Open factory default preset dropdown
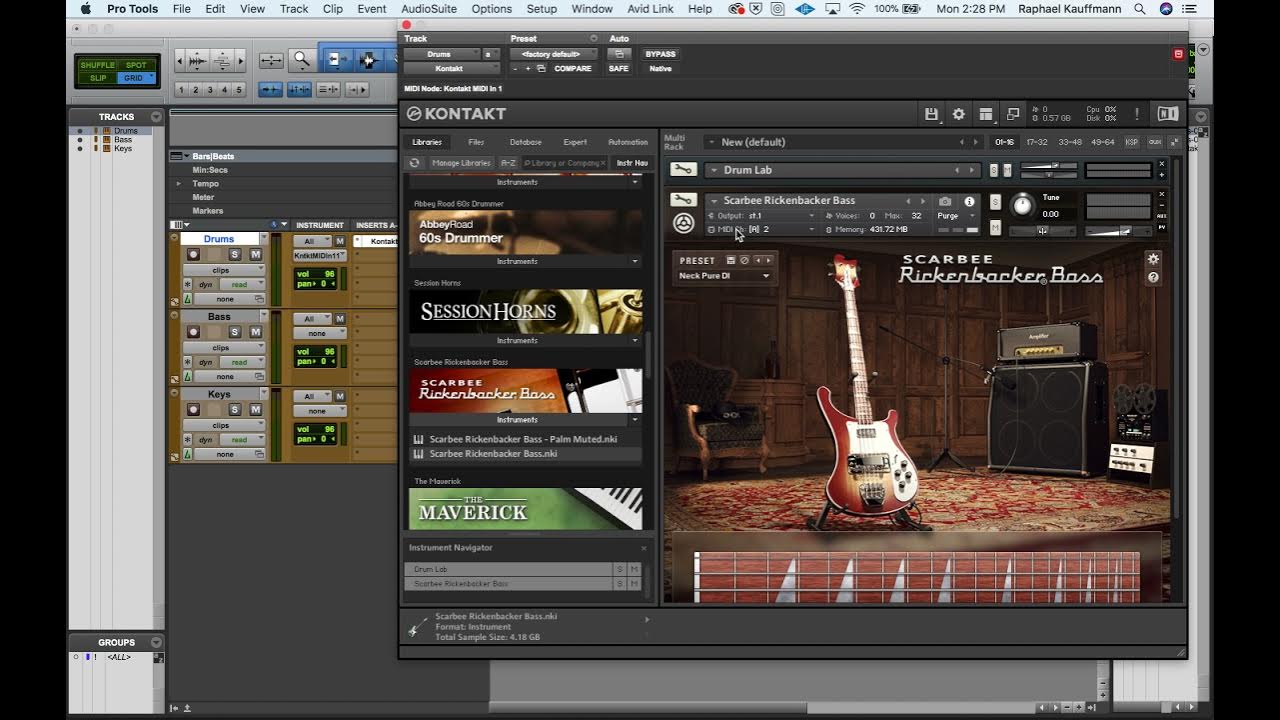Viewport: 1280px width, 720px height. point(553,54)
